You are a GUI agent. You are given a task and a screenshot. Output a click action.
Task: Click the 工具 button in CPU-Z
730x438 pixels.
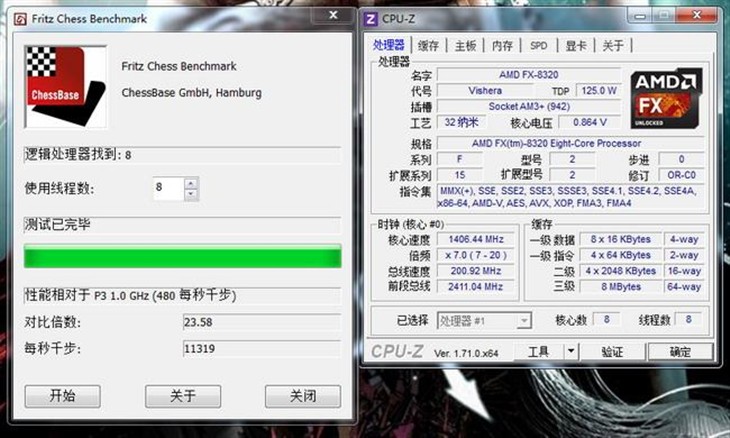[539, 351]
